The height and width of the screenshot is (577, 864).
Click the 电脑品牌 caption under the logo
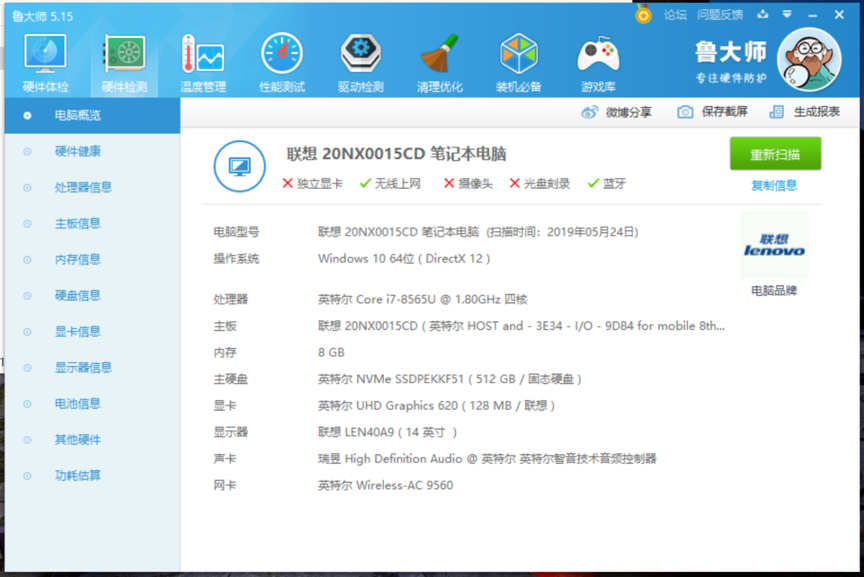point(774,291)
